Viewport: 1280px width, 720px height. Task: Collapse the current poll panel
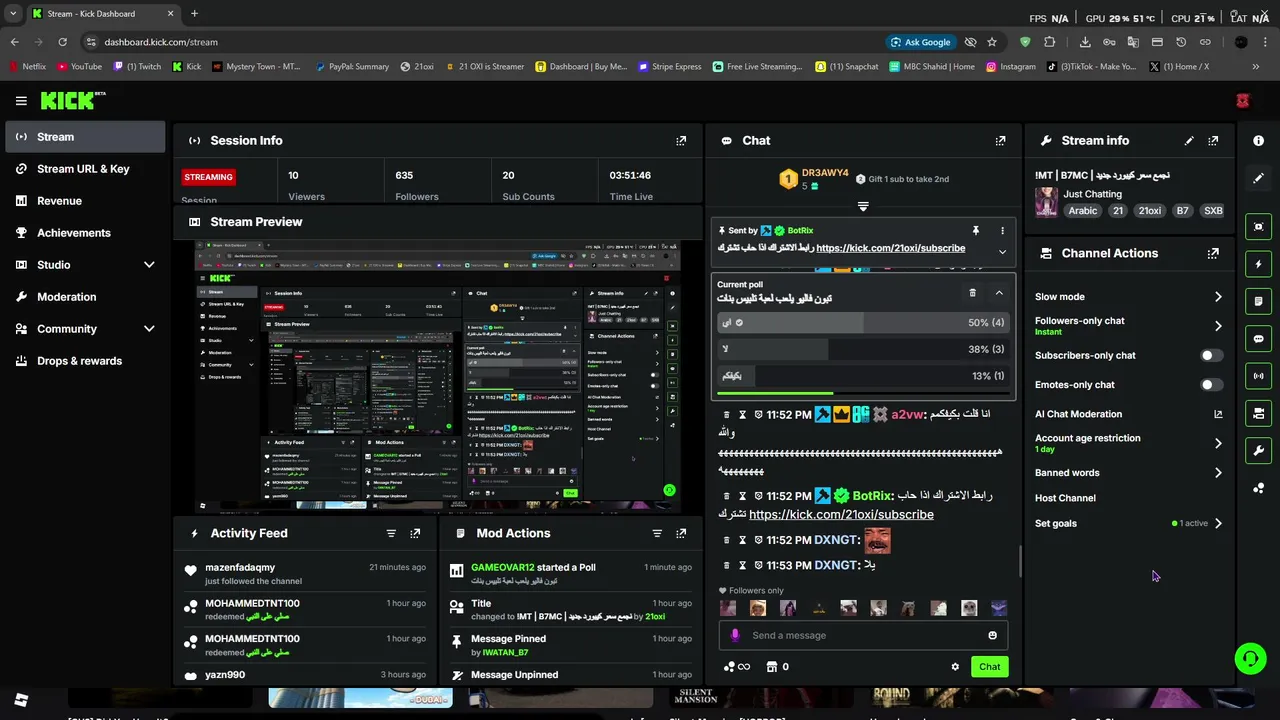999,293
